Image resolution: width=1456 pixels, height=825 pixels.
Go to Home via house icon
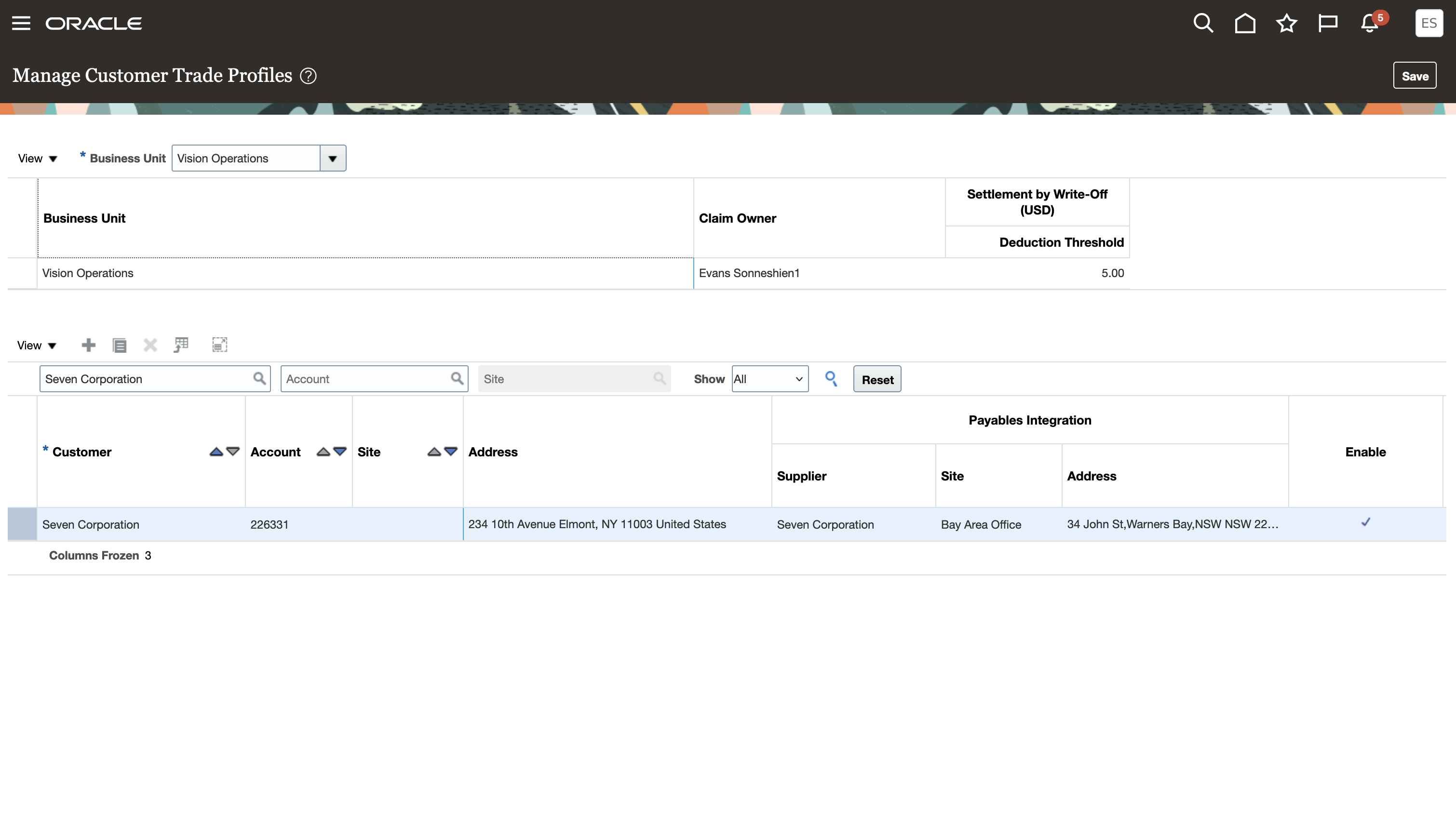(x=1245, y=23)
